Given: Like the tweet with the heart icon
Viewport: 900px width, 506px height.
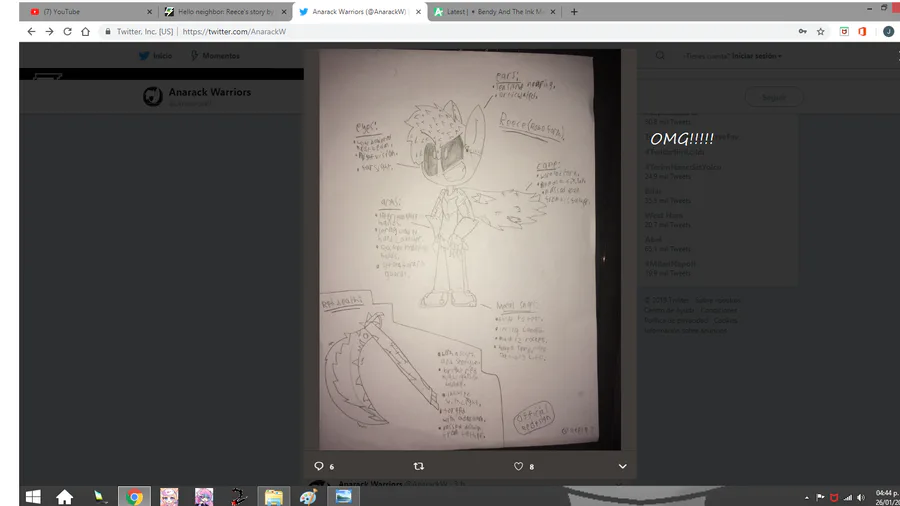Looking at the screenshot, I should click(518, 466).
